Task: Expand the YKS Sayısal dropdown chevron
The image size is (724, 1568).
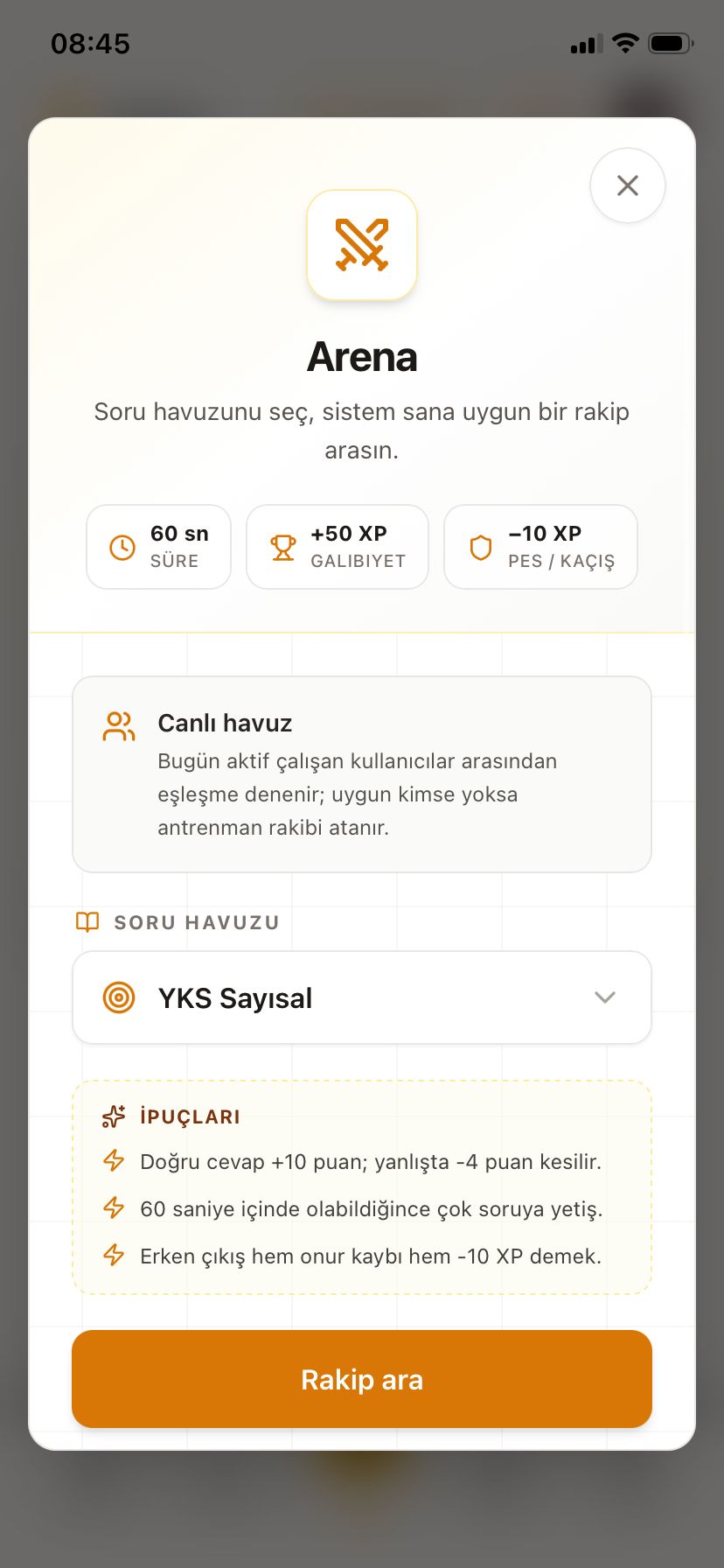Action: click(605, 997)
